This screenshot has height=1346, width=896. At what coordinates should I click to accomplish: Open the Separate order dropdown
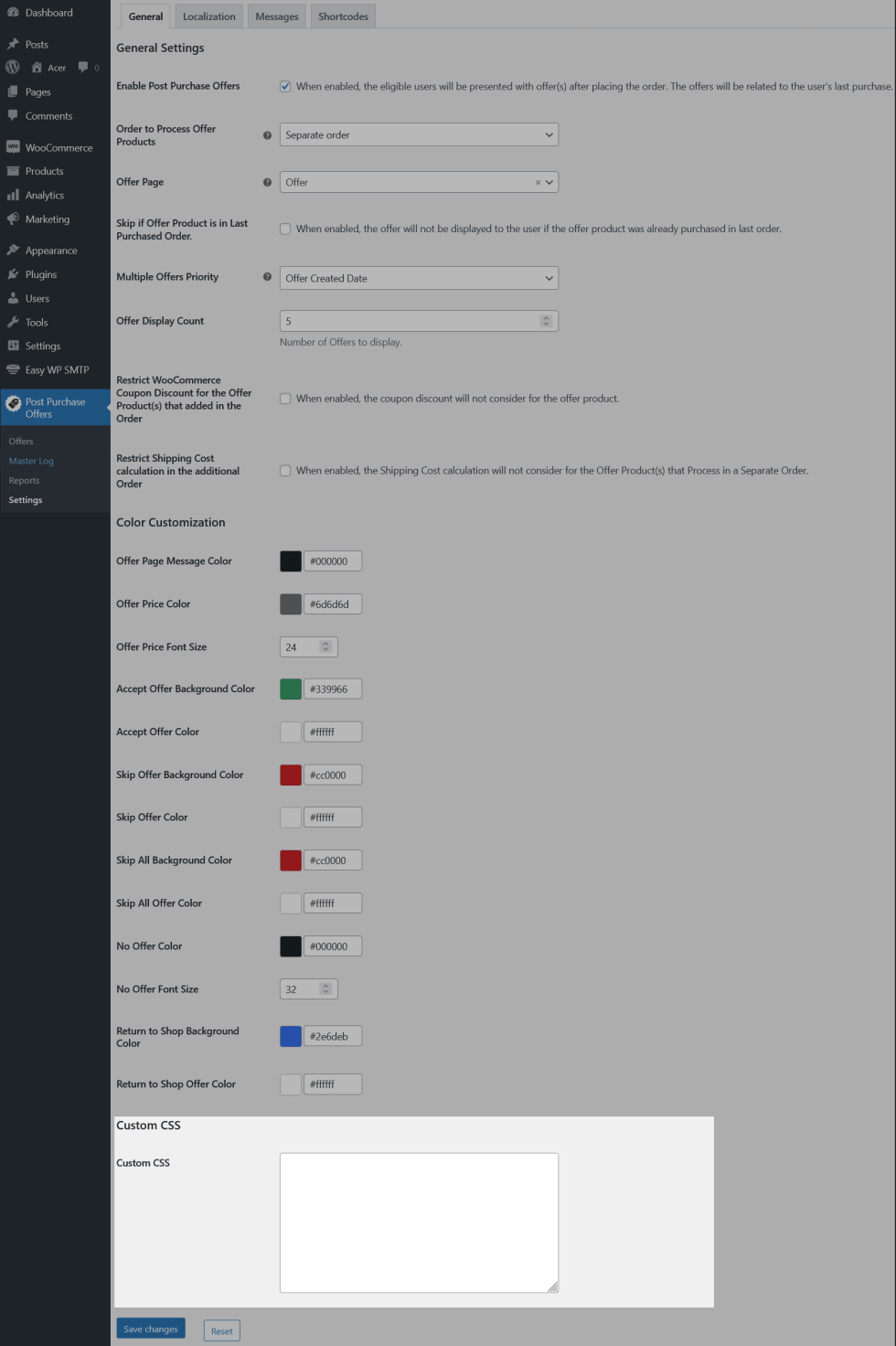[x=418, y=135]
